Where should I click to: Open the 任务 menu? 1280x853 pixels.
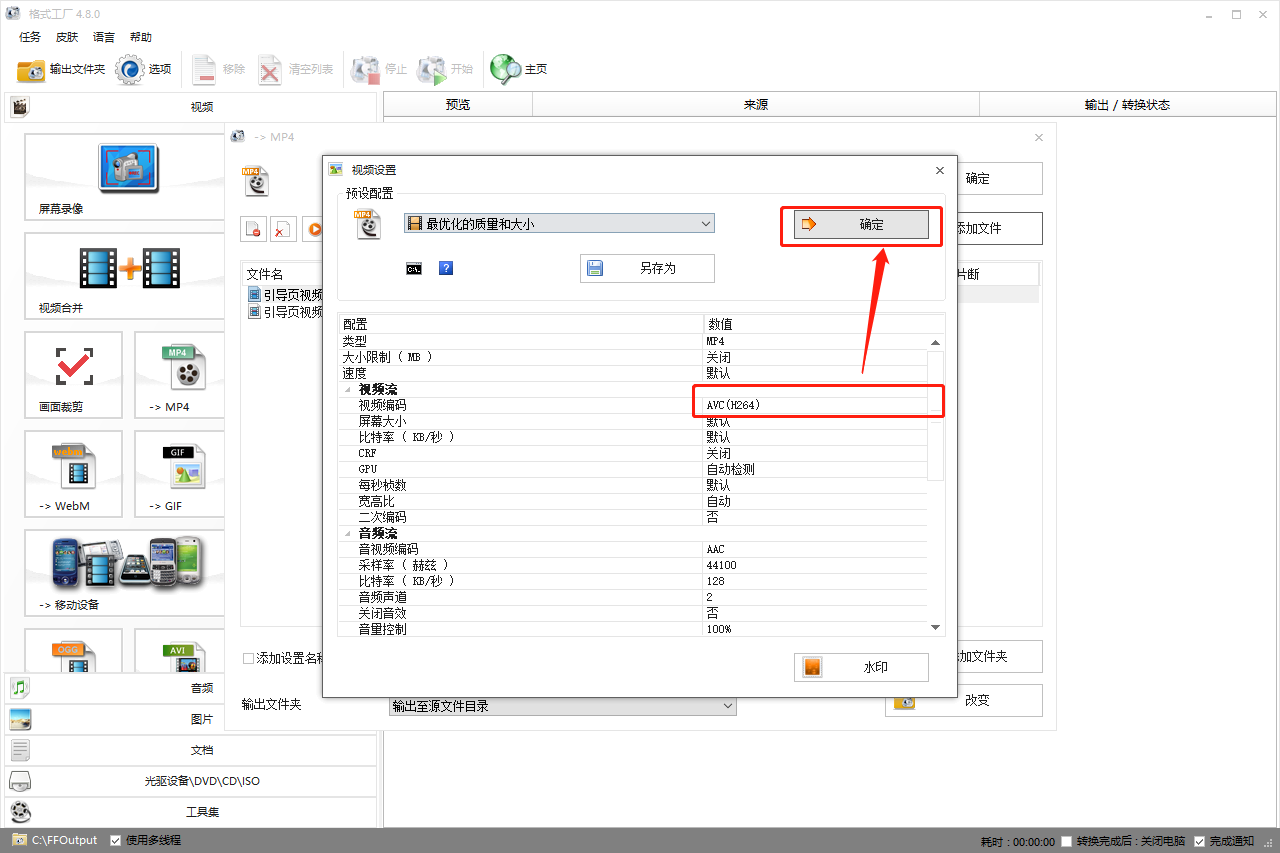(30, 37)
